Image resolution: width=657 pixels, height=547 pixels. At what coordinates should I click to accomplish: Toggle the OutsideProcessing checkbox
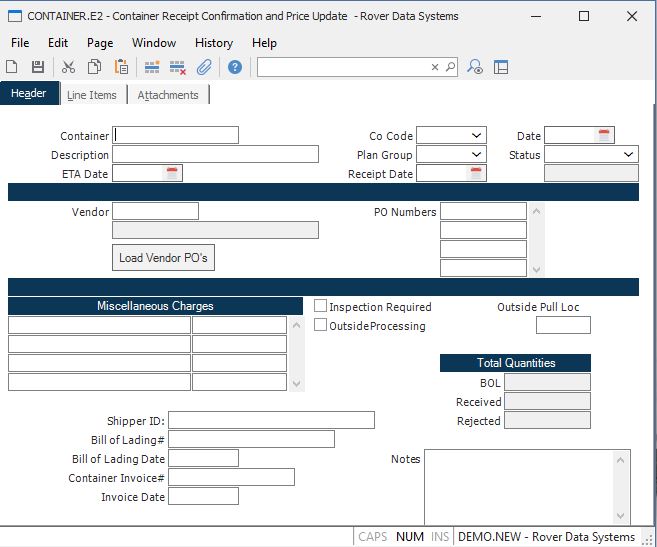pos(321,325)
